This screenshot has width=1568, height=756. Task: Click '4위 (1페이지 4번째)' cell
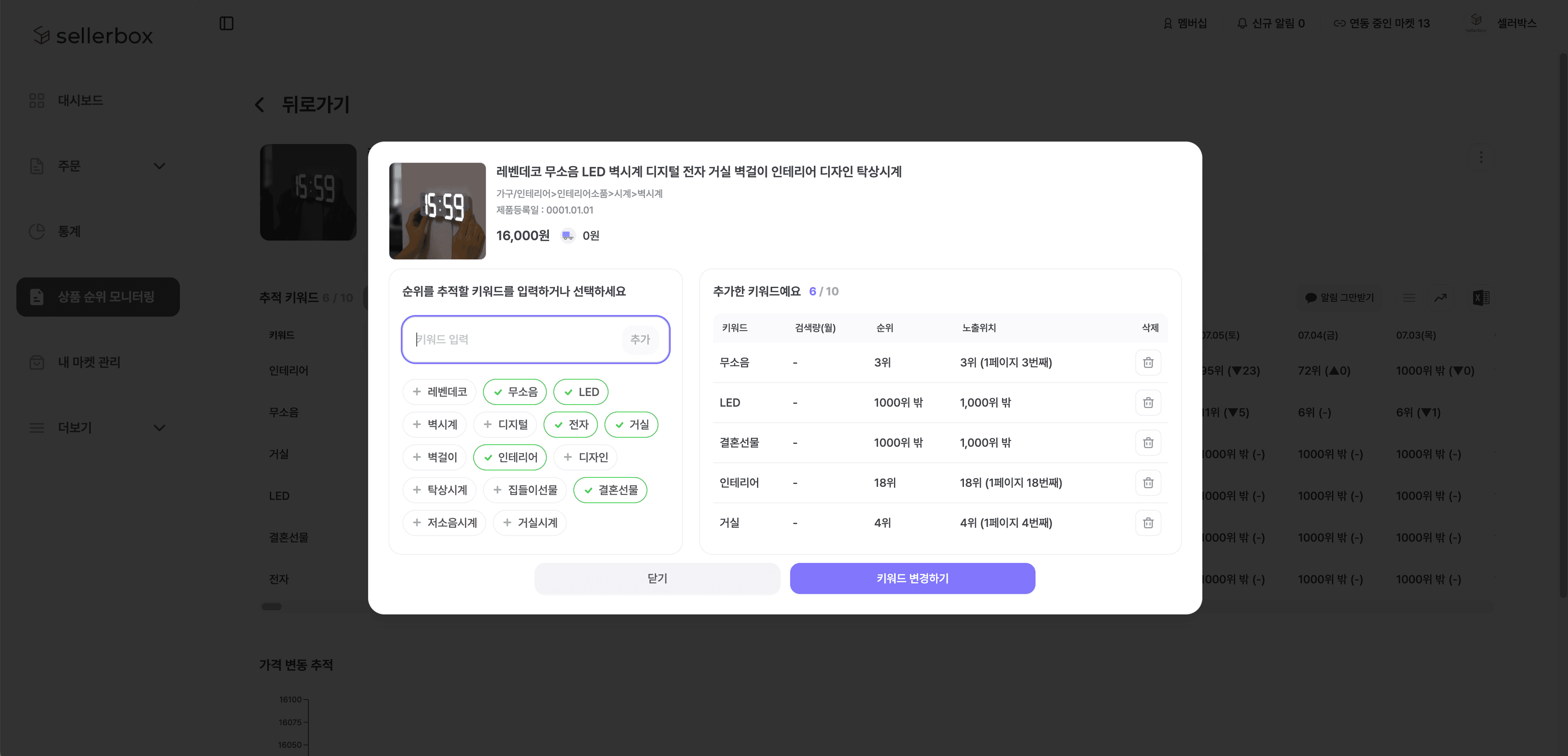tap(1006, 523)
